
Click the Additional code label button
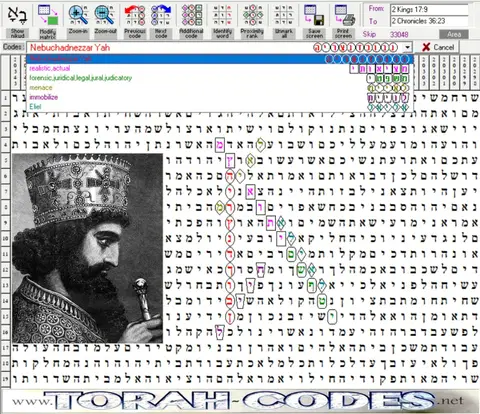coord(191,33)
